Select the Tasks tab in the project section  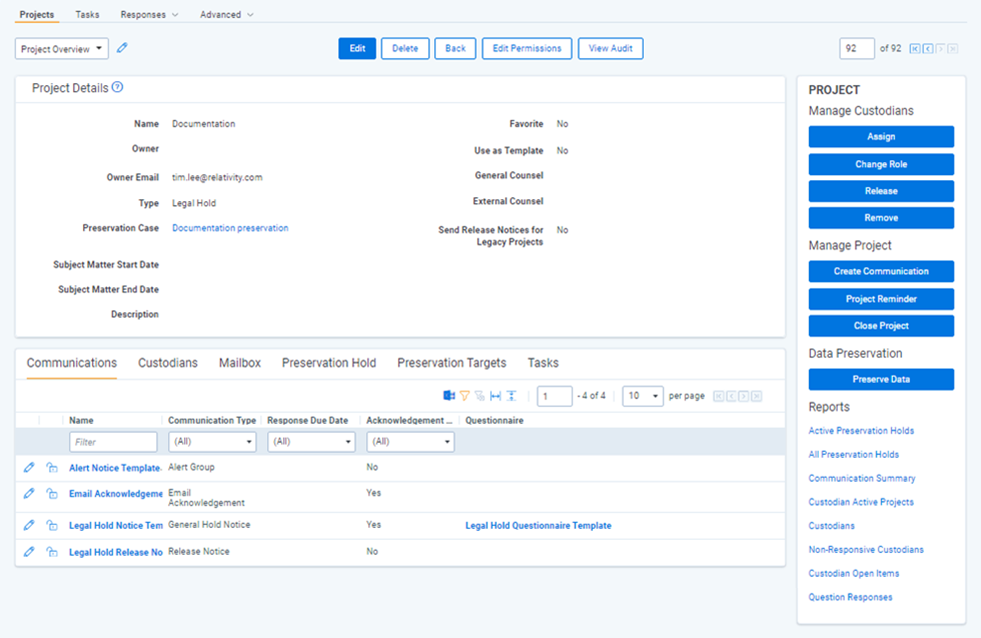tap(543, 363)
